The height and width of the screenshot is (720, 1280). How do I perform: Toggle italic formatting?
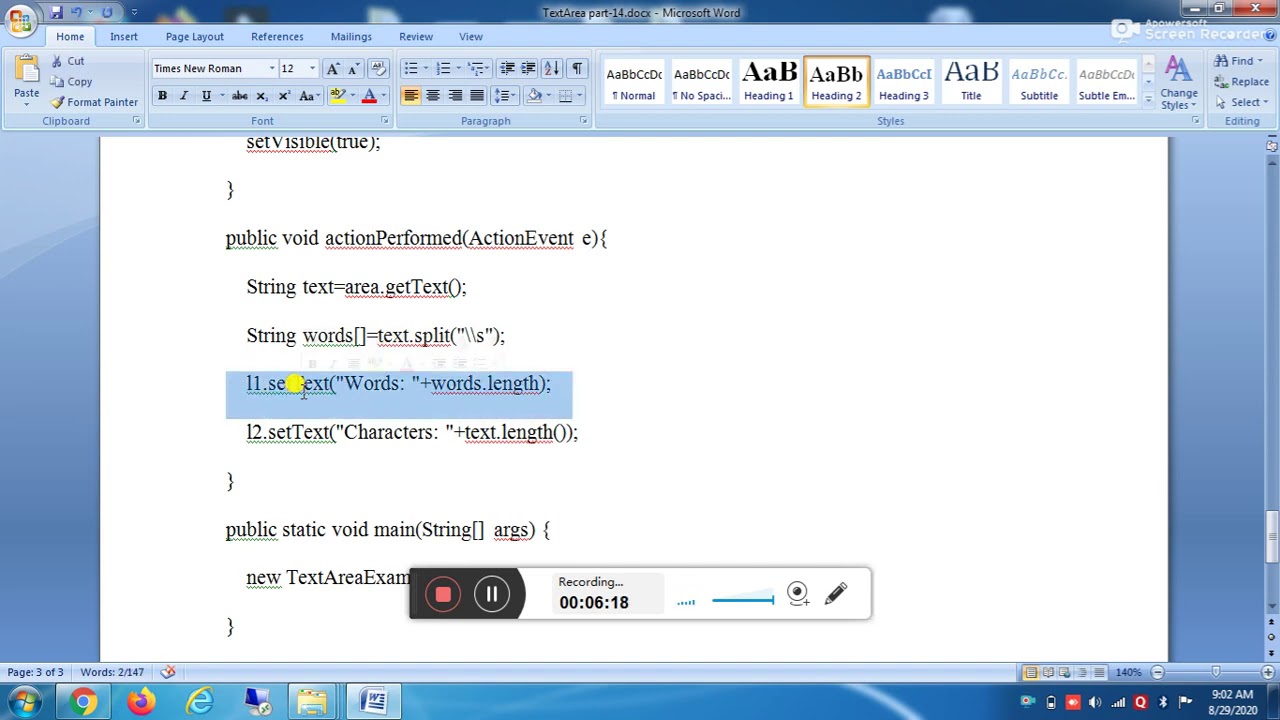coord(184,96)
